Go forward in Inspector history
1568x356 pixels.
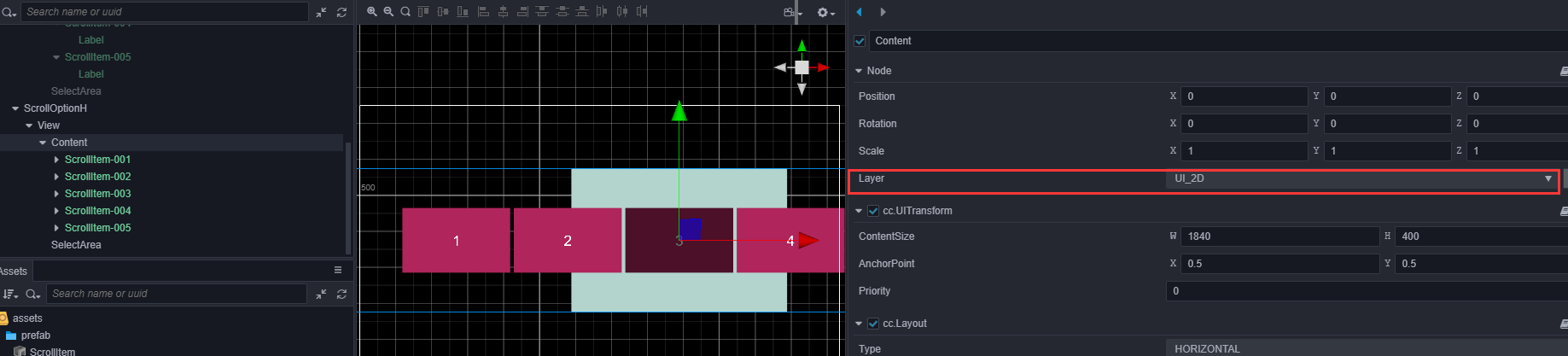tap(883, 12)
